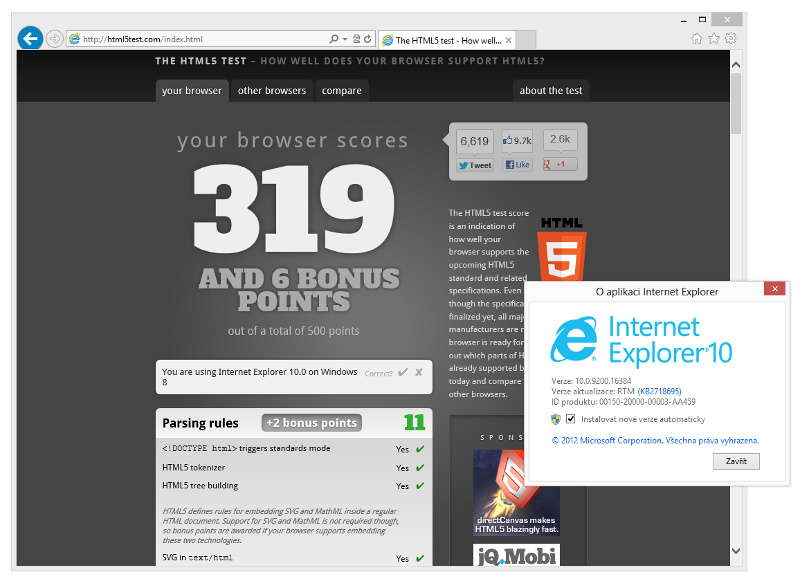The image size is (800, 579).
Task: Toggle the Compatibility View icon
Action: coord(357,39)
